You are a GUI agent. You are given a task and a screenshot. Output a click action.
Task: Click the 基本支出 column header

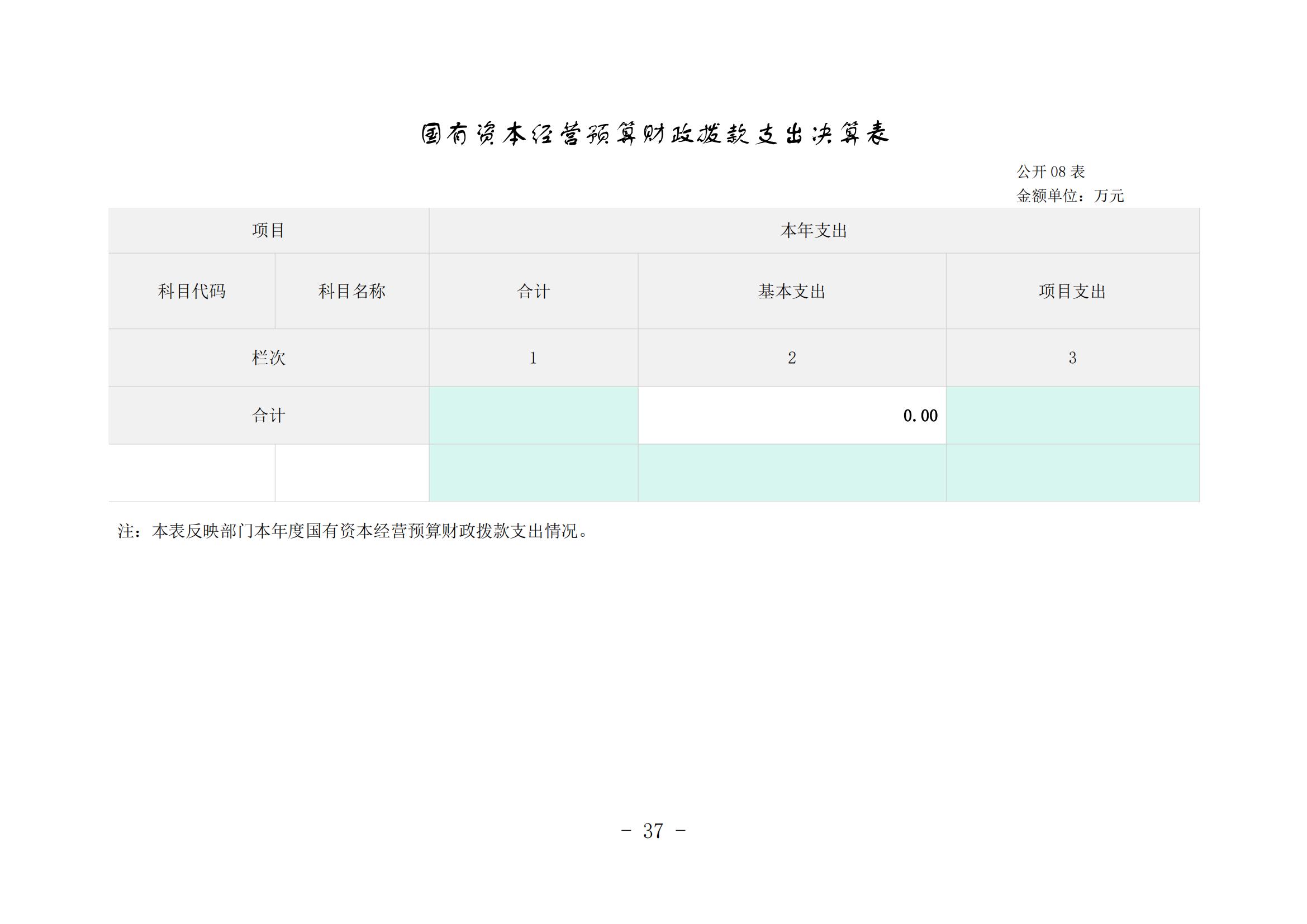(792, 291)
